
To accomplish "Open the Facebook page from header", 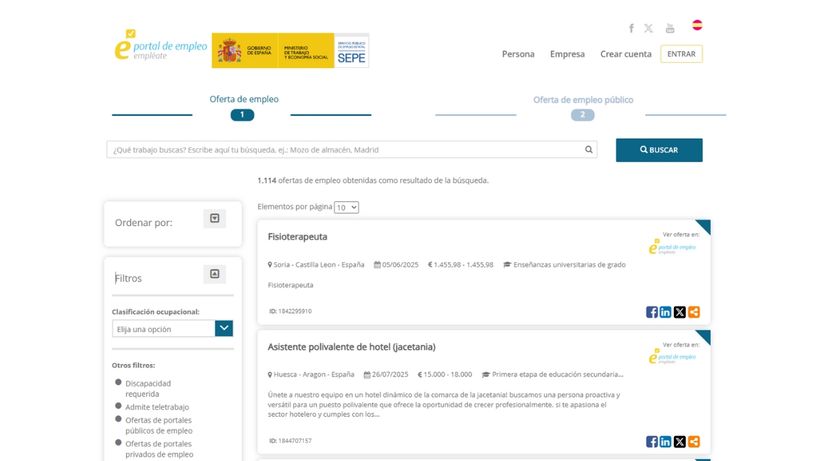I will point(631,28).
